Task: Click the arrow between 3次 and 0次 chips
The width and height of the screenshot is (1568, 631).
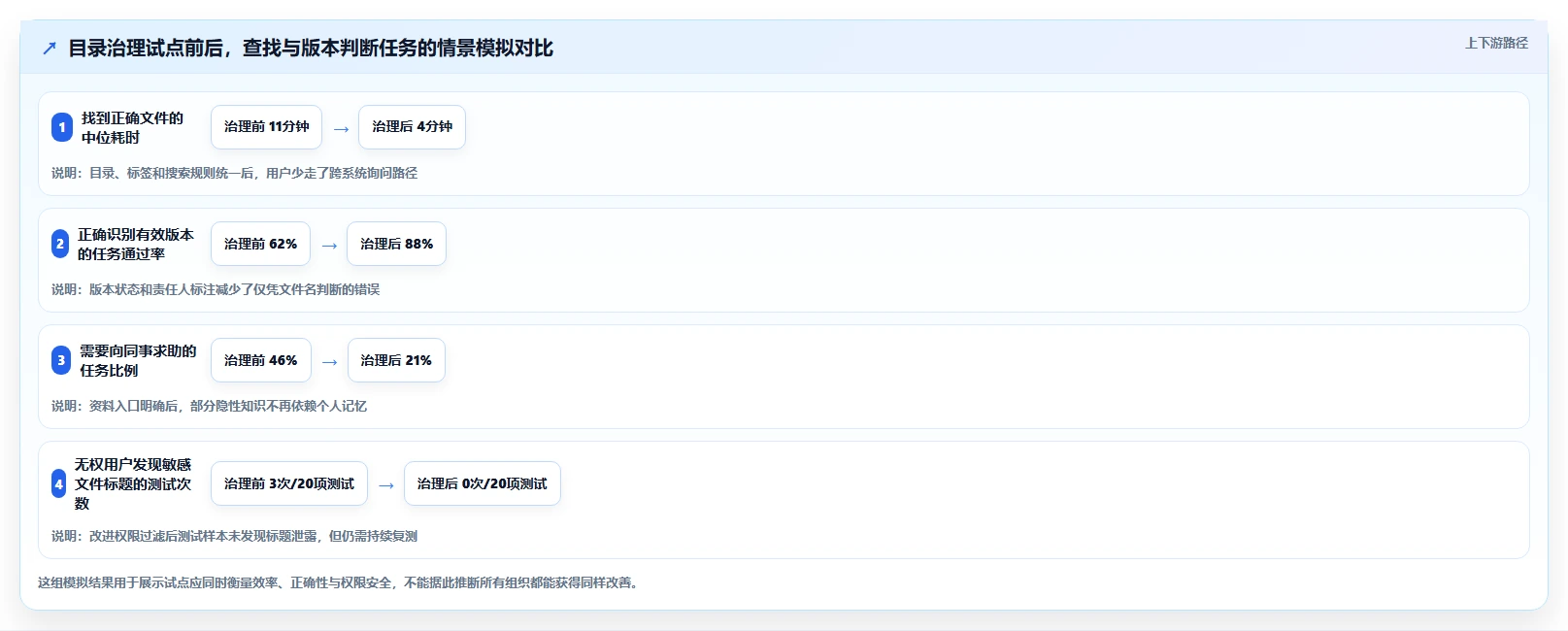Action: click(x=386, y=484)
